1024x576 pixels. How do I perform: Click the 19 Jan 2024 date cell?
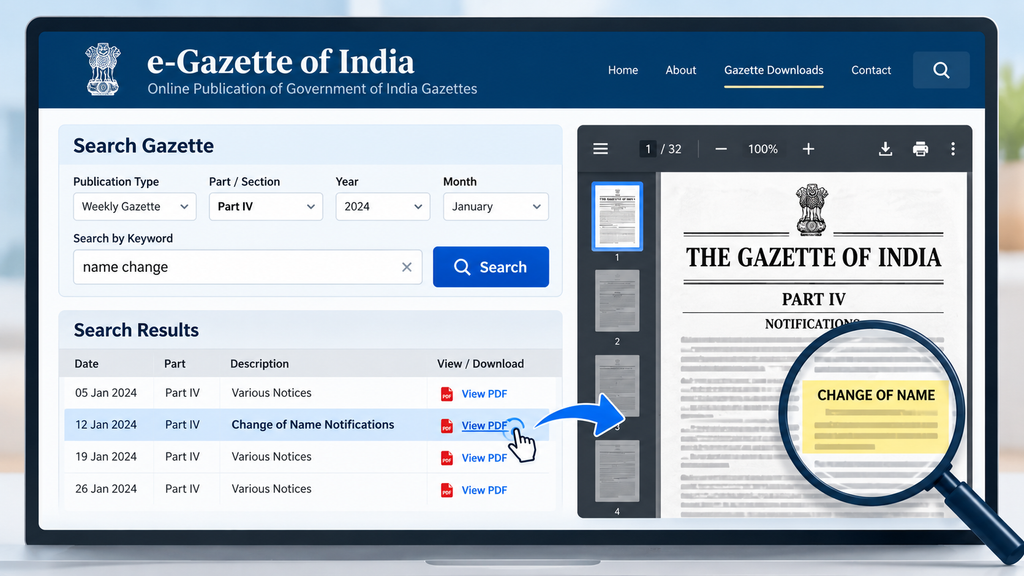pyautogui.click(x=106, y=456)
